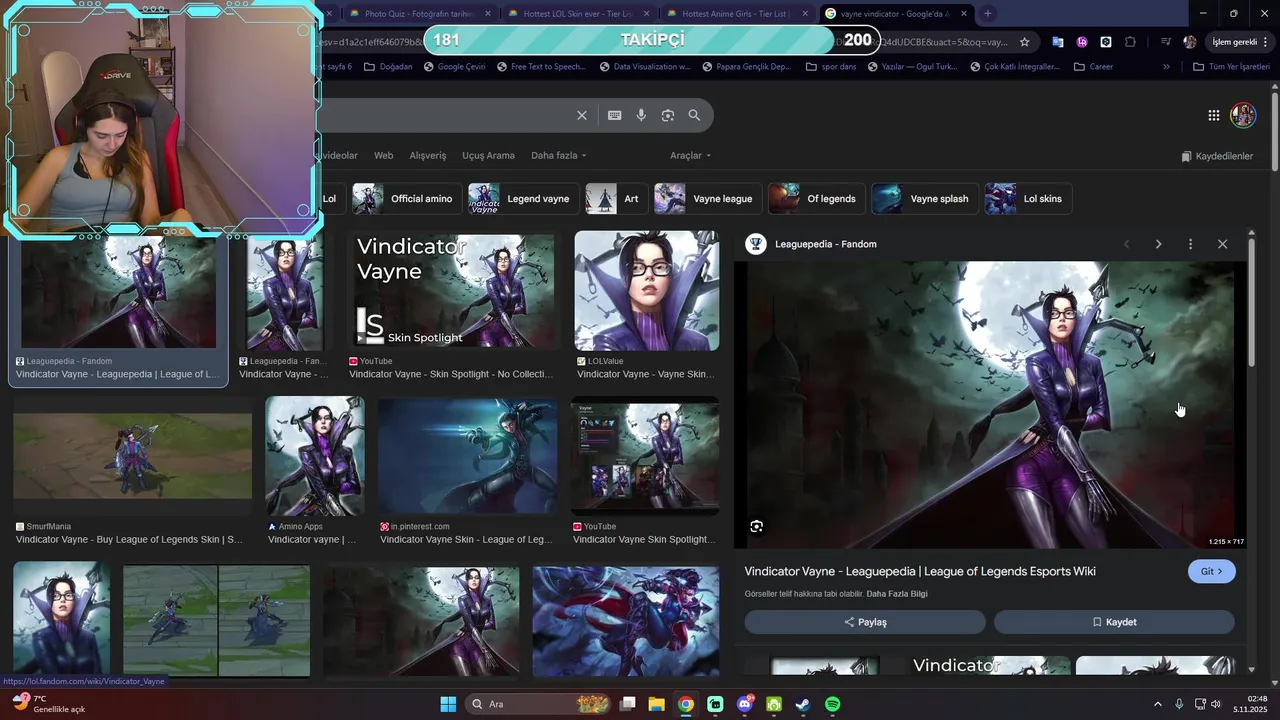
Task: Open Vindicator Vayne Leaguepedia title link
Action: 920,572
